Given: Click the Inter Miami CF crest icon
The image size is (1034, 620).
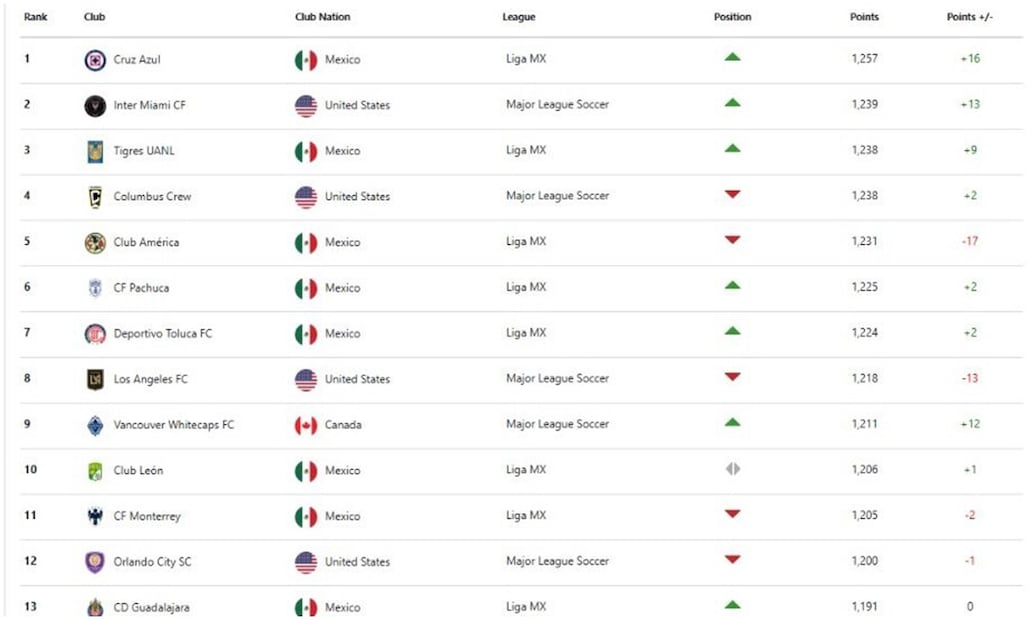Looking at the screenshot, I should click(95, 106).
